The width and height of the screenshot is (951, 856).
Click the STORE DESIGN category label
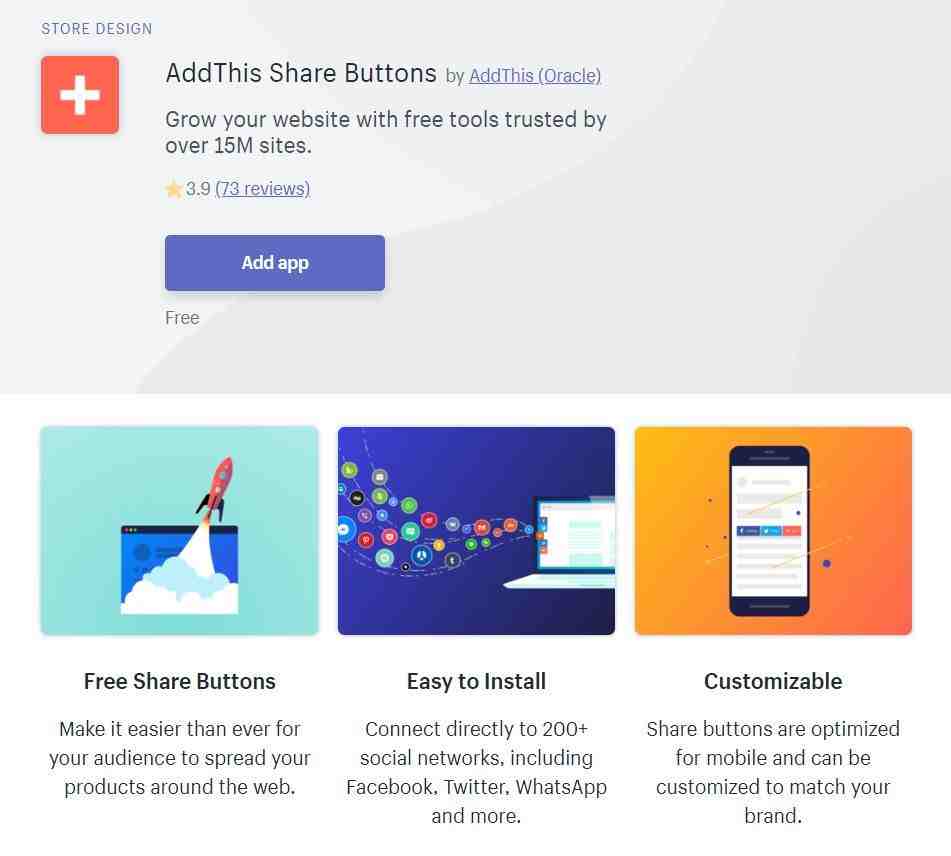[x=96, y=29]
